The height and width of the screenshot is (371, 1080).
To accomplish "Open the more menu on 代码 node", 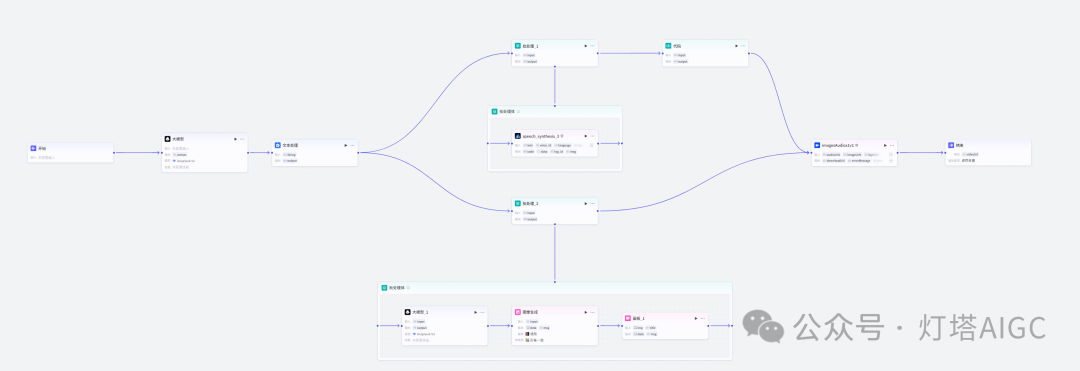I will pyautogui.click(x=742, y=46).
